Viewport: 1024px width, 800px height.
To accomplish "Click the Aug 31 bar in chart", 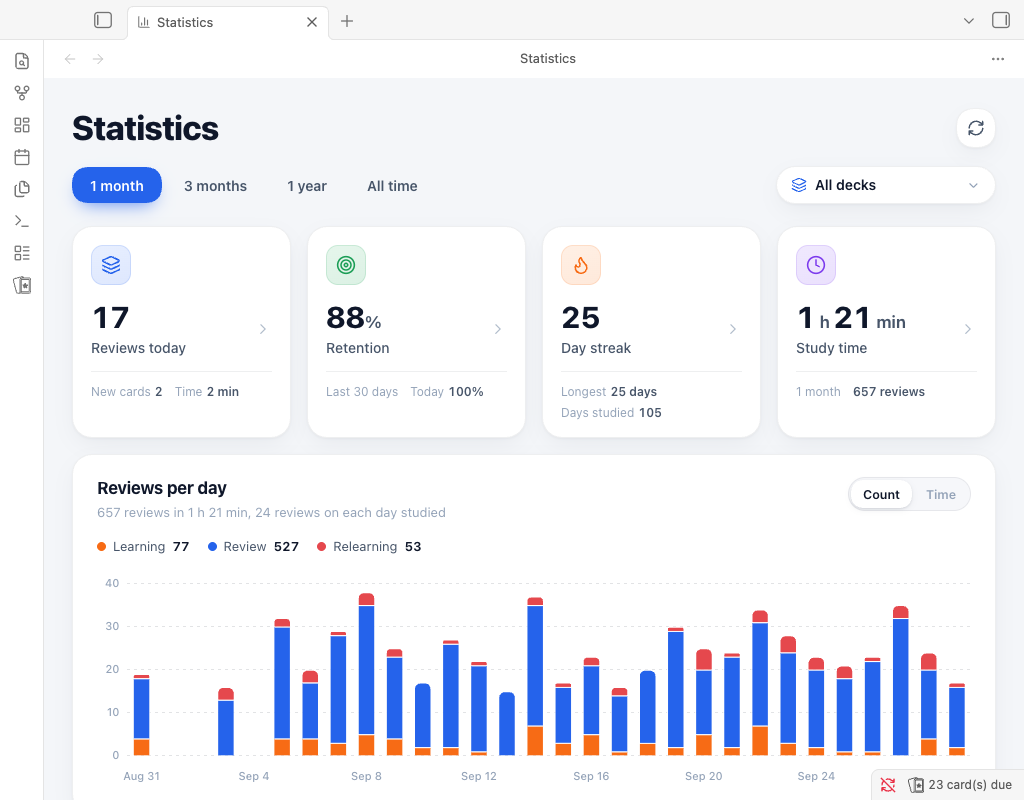I will pyautogui.click(x=142, y=715).
